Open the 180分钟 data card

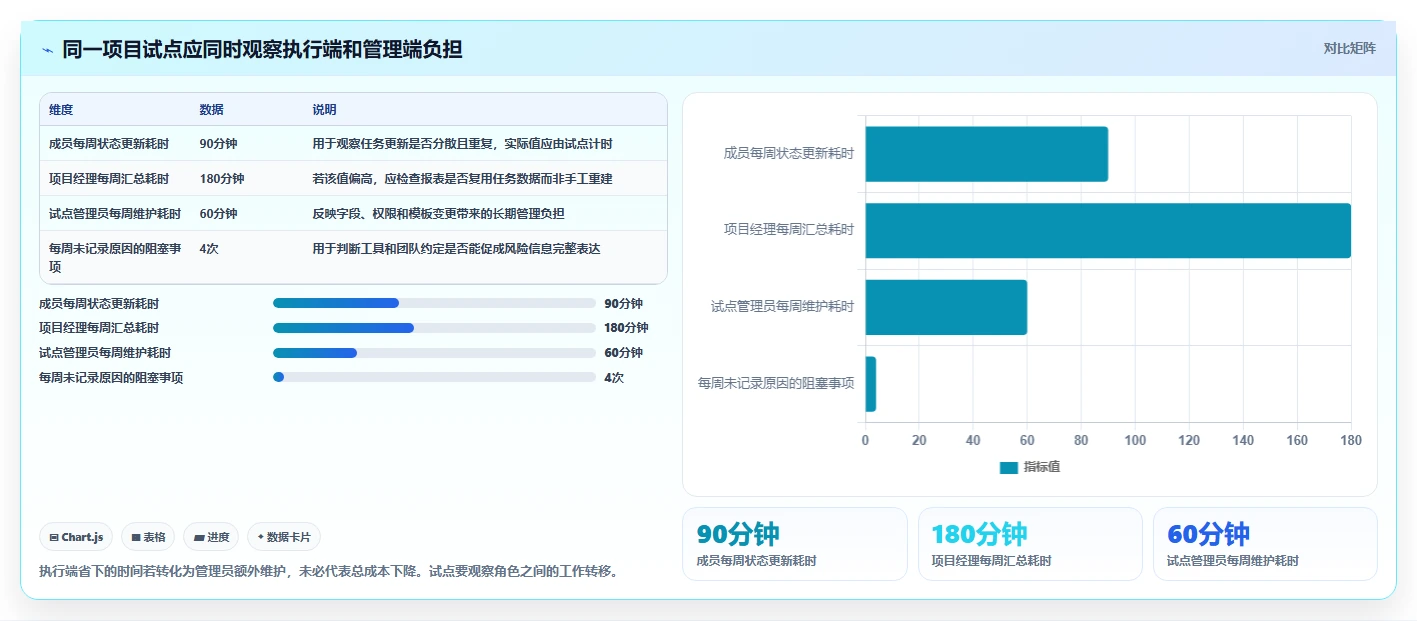coord(1030,544)
